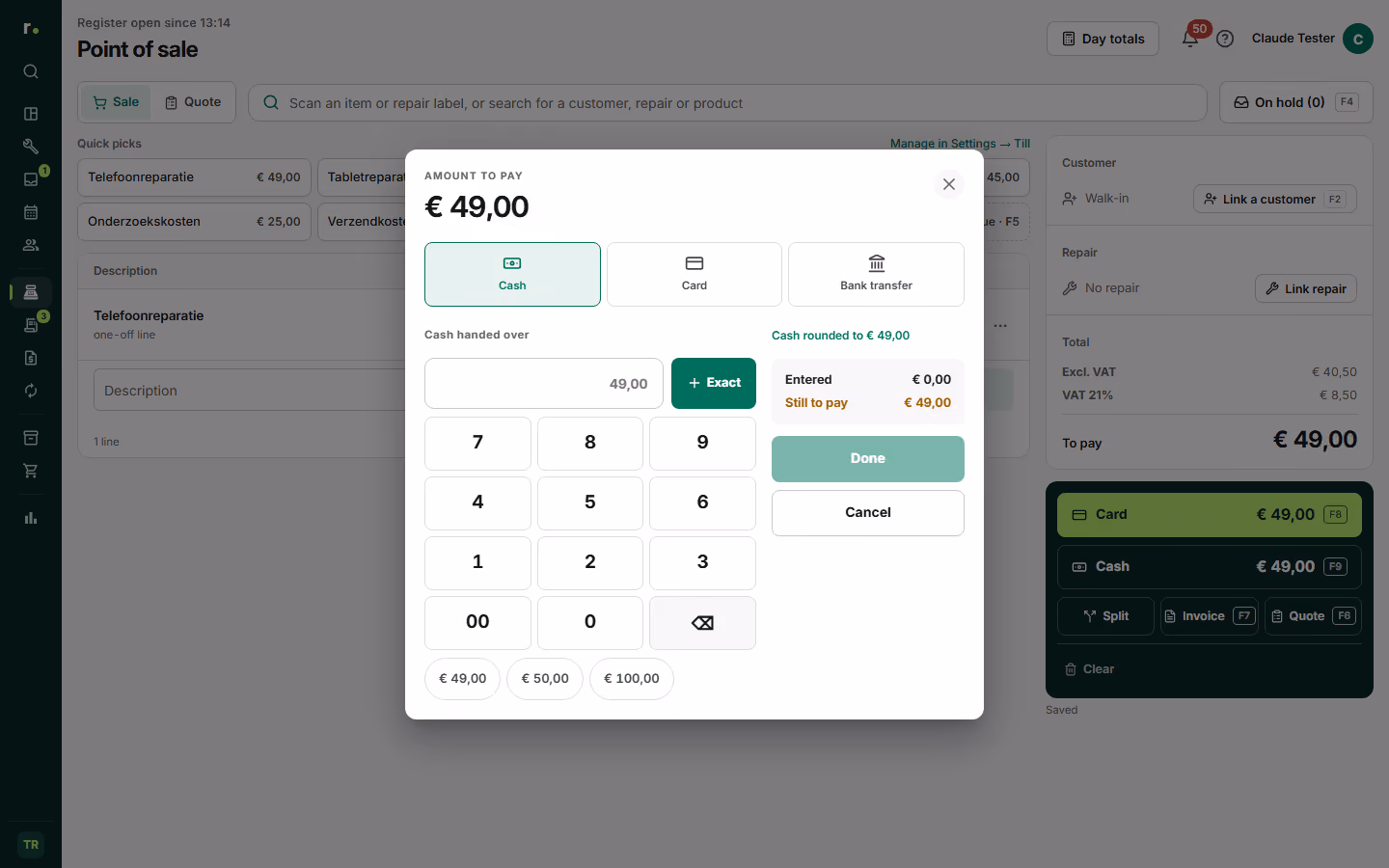1389x868 pixels.
Task: Open the search icon in the sidebar
Action: (x=31, y=71)
